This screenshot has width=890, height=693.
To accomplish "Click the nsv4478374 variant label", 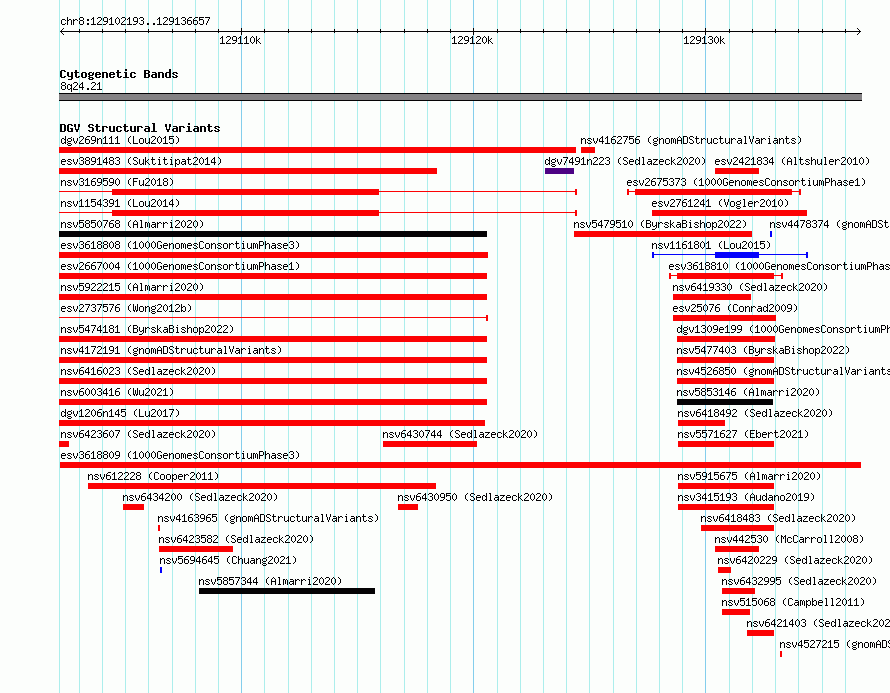I will click(829, 224).
